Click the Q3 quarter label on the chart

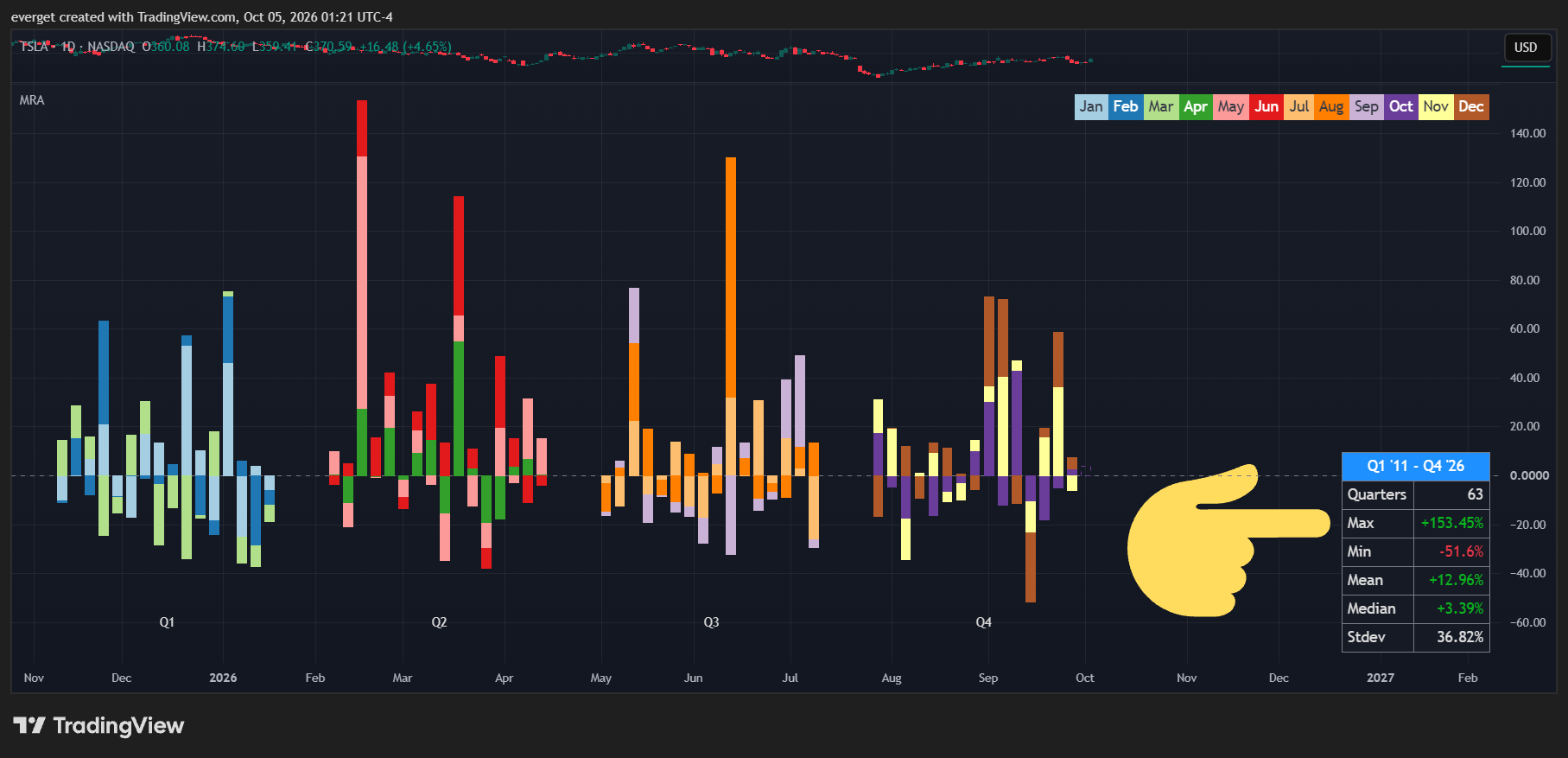click(711, 622)
